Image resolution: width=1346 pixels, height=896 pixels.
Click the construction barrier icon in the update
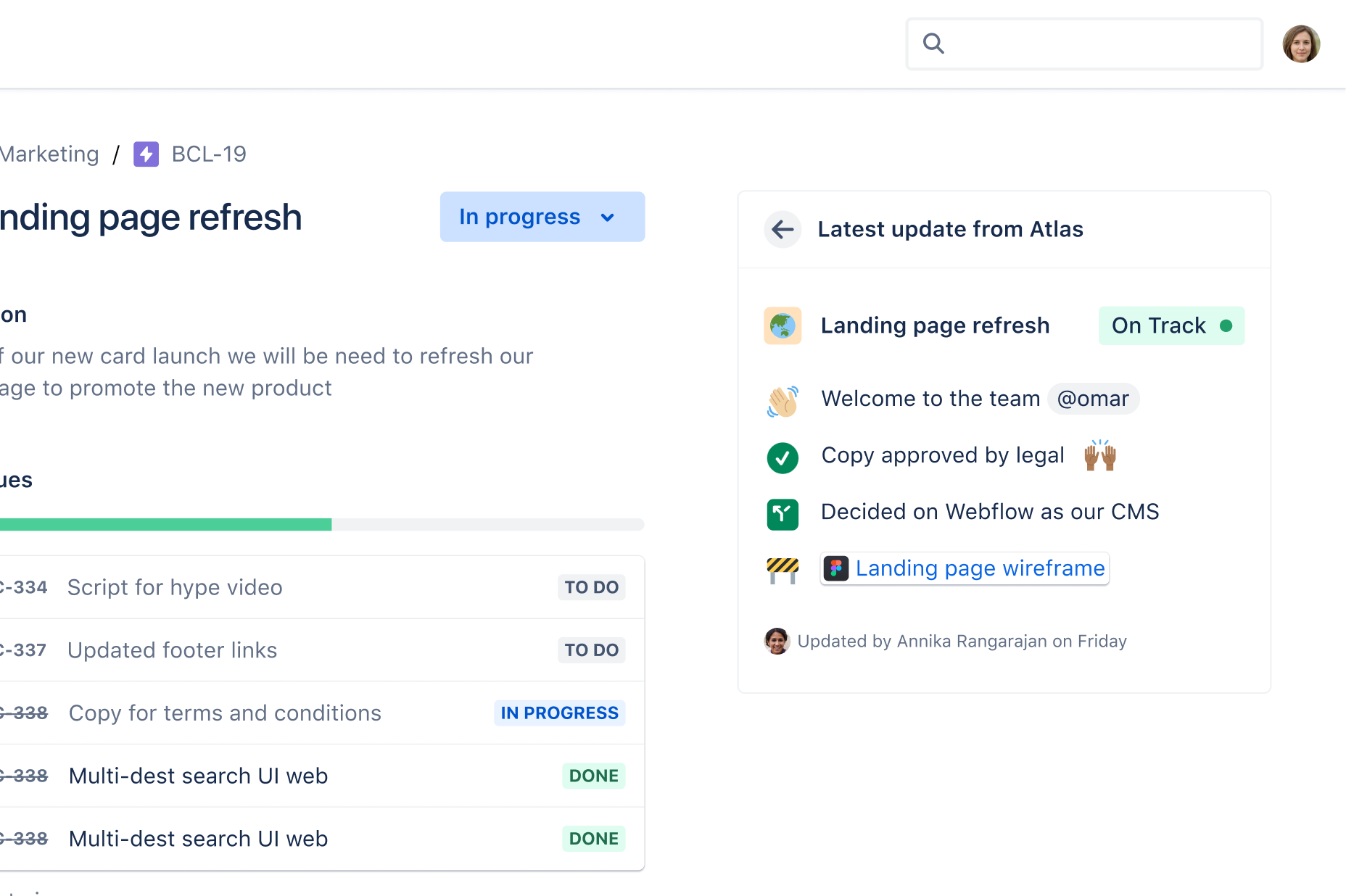783,570
